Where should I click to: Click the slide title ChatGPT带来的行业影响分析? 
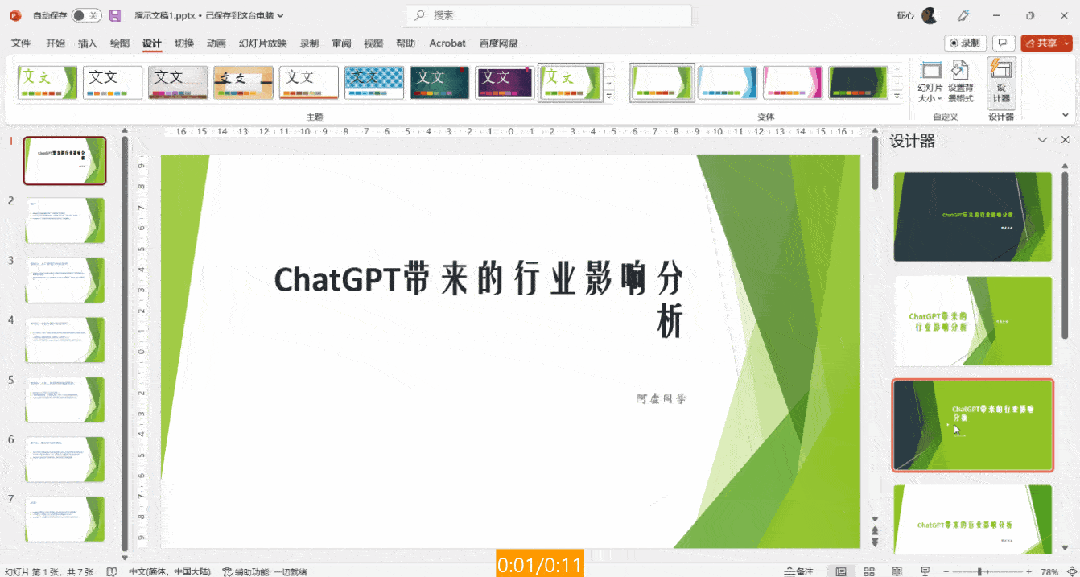480,300
